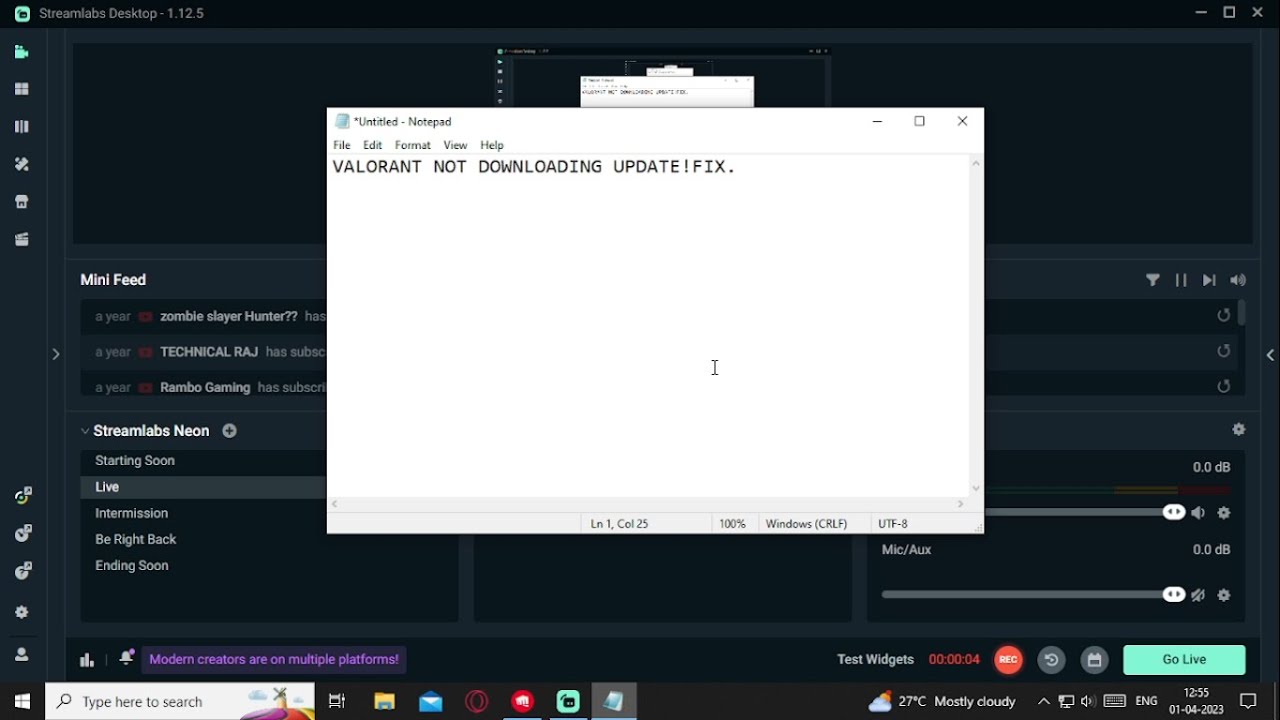Skip to the next alert in Mini Feed
This screenshot has width=1280, height=720.
[x=1209, y=281]
